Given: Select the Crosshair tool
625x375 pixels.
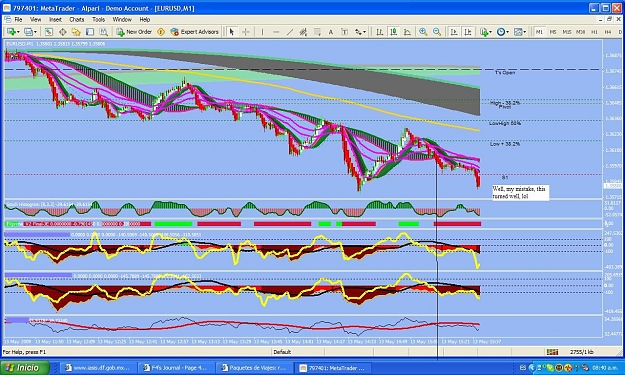Looking at the screenshot, I should [x=246, y=32].
